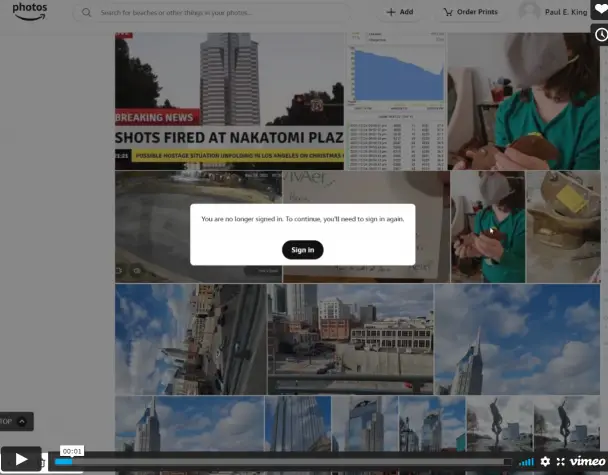Add video to Watch Later clock icon
The image size is (608, 475).
click(x=600, y=35)
